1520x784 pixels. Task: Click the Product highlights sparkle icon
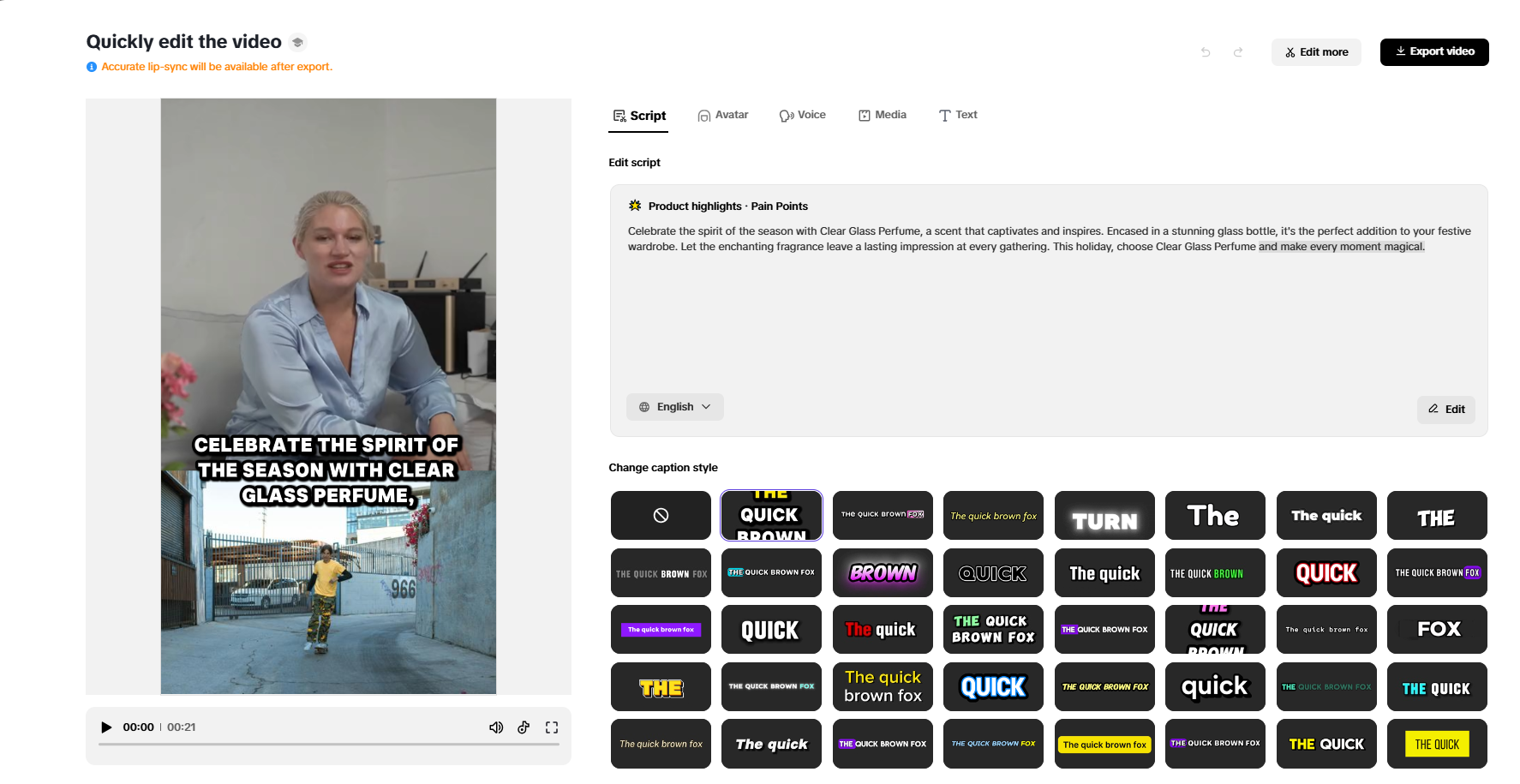[x=635, y=206]
